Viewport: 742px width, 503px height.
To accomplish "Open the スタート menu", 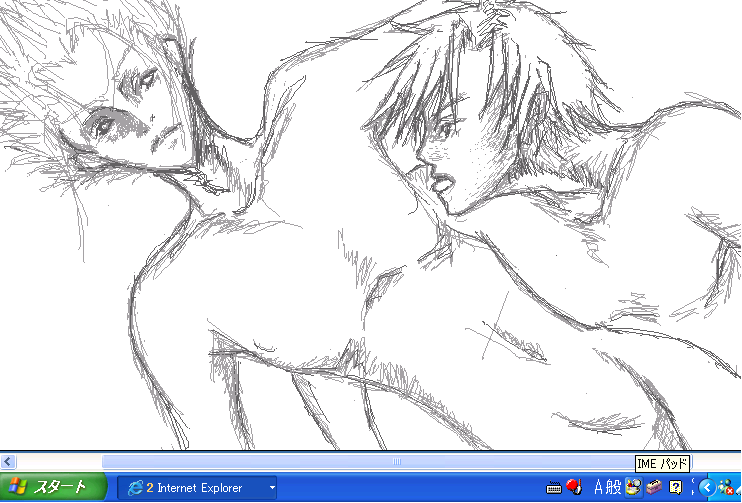I will pos(53,488).
